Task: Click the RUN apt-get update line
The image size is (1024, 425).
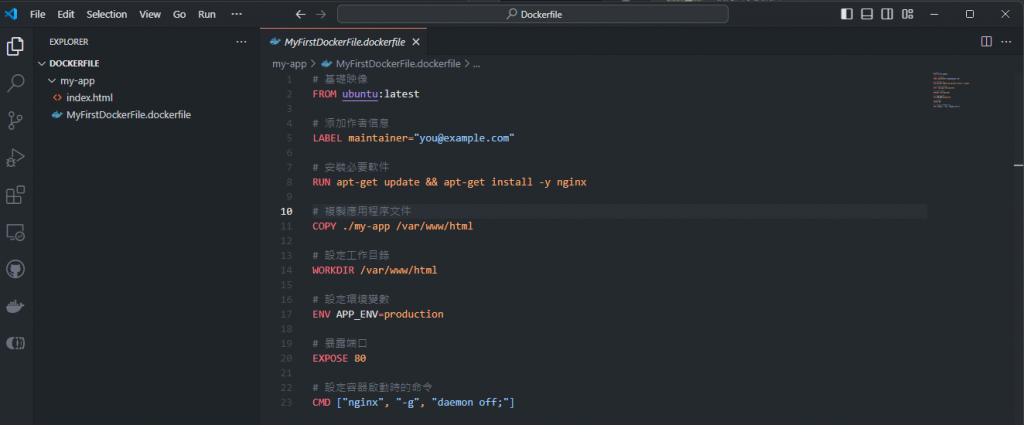Action: [449, 182]
